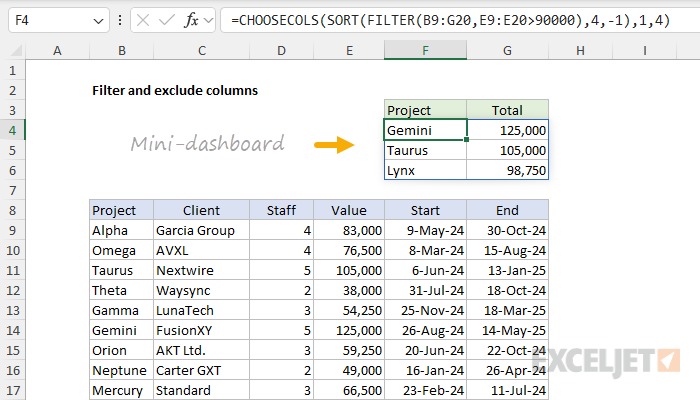The width and height of the screenshot is (700, 400).
Task: Click the '125,000' cell in the mini-dashboard
Action: click(x=508, y=130)
